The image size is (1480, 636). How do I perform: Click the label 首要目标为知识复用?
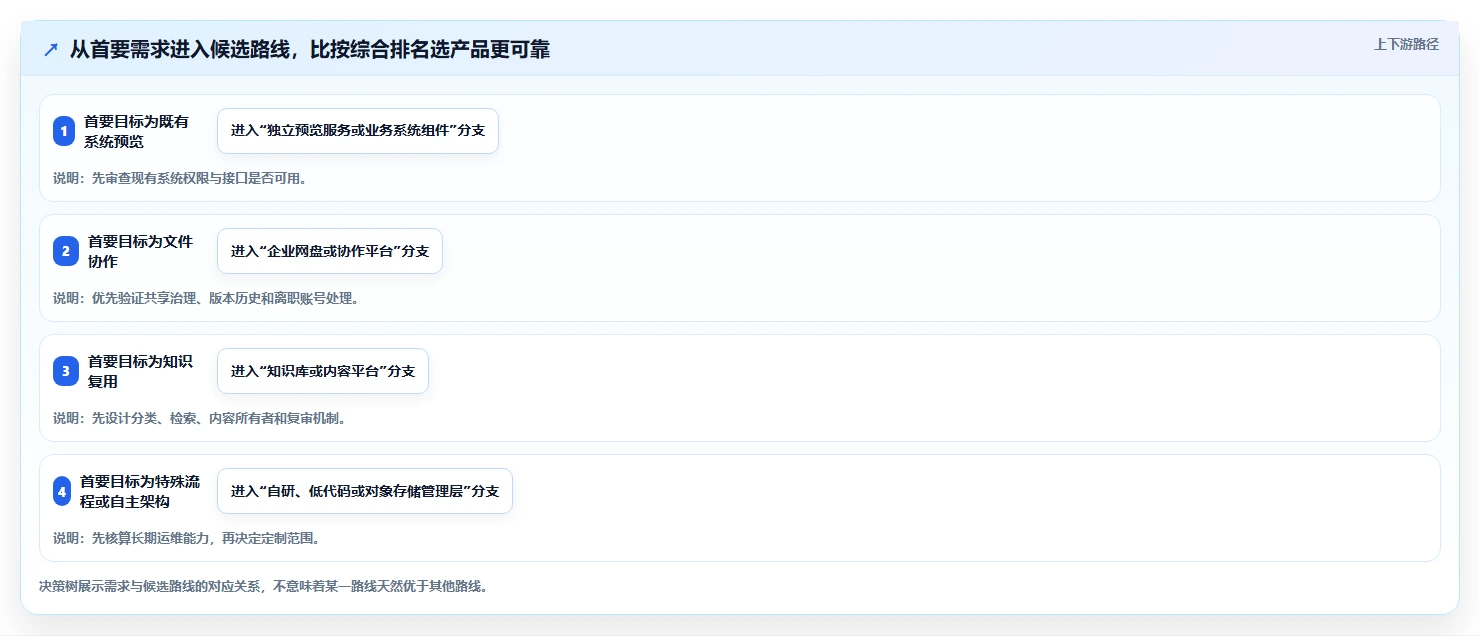(141, 371)
